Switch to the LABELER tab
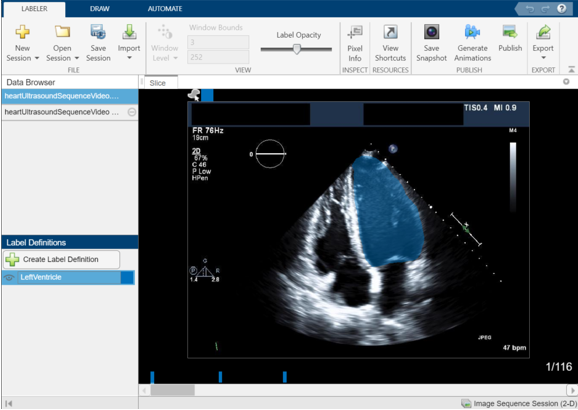Viewport: 578px width, 410px height. (x=34, y=8)
